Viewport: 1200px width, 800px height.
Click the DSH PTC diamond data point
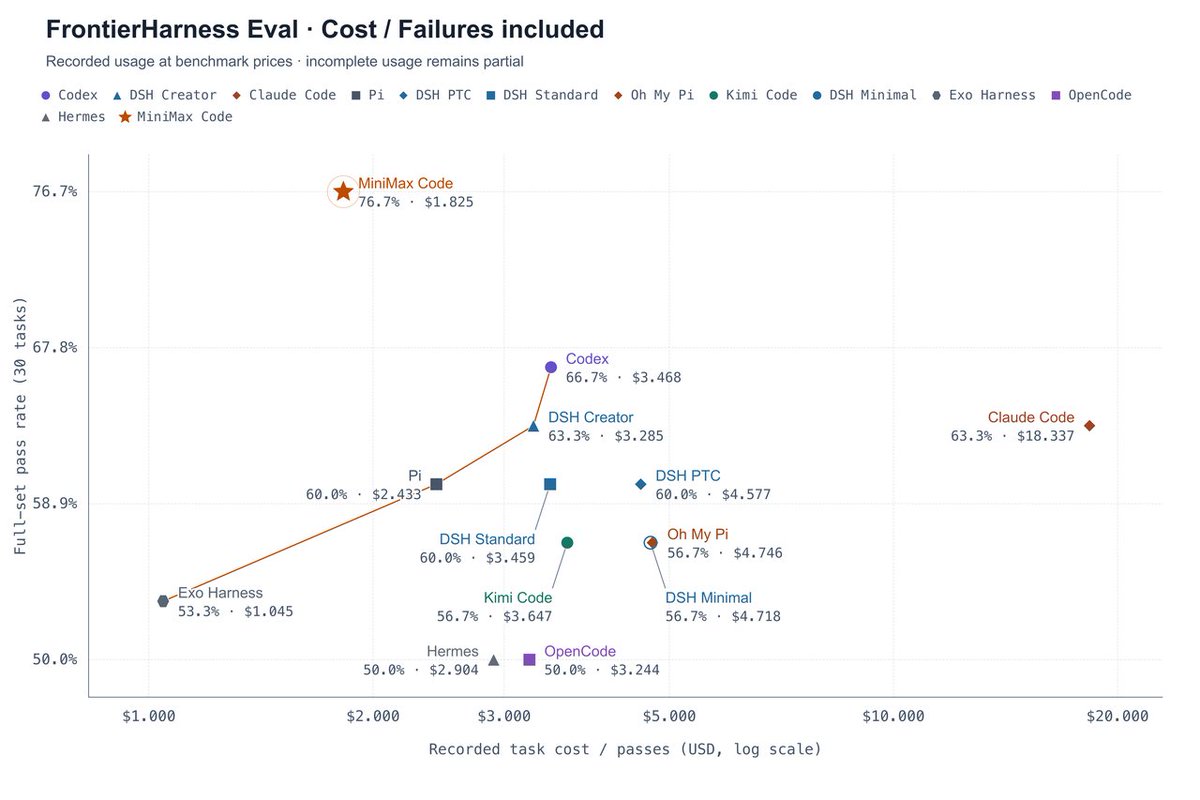641,484
